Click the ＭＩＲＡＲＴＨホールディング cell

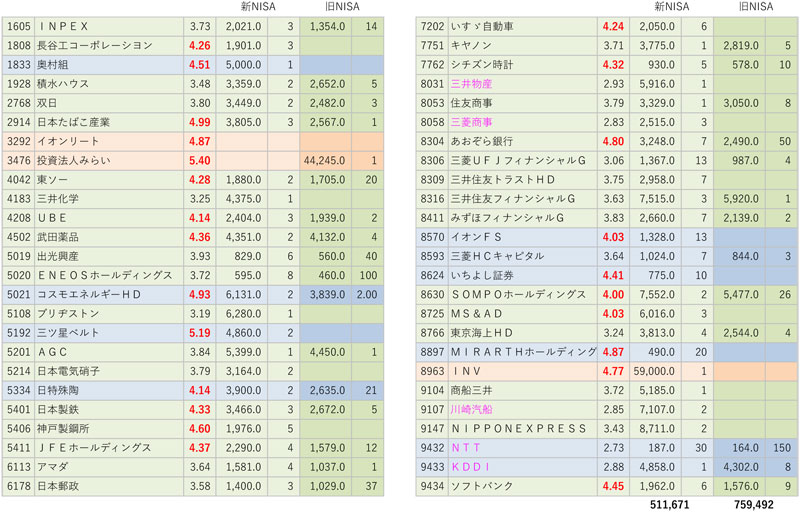point(522,352)
